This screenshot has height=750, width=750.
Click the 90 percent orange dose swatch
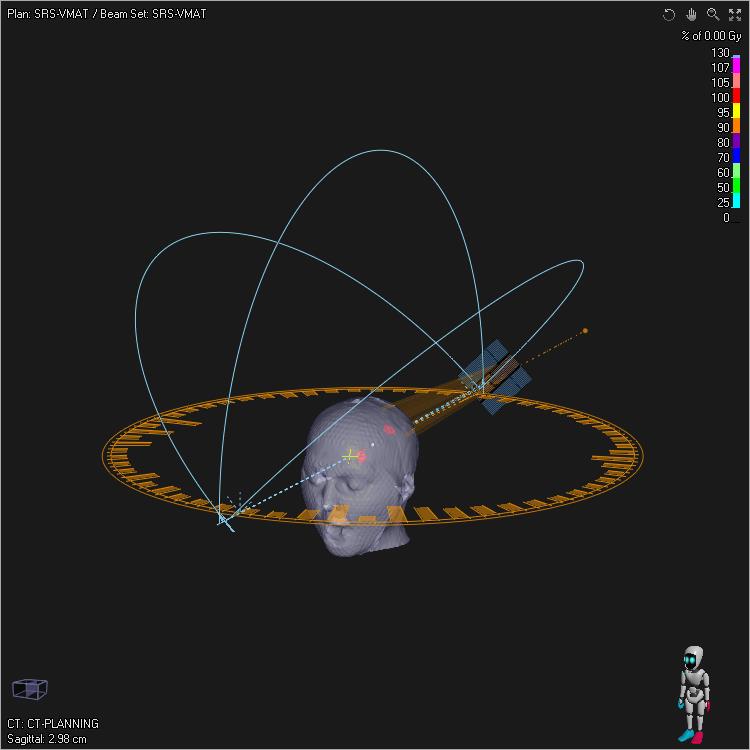(736, 125)
